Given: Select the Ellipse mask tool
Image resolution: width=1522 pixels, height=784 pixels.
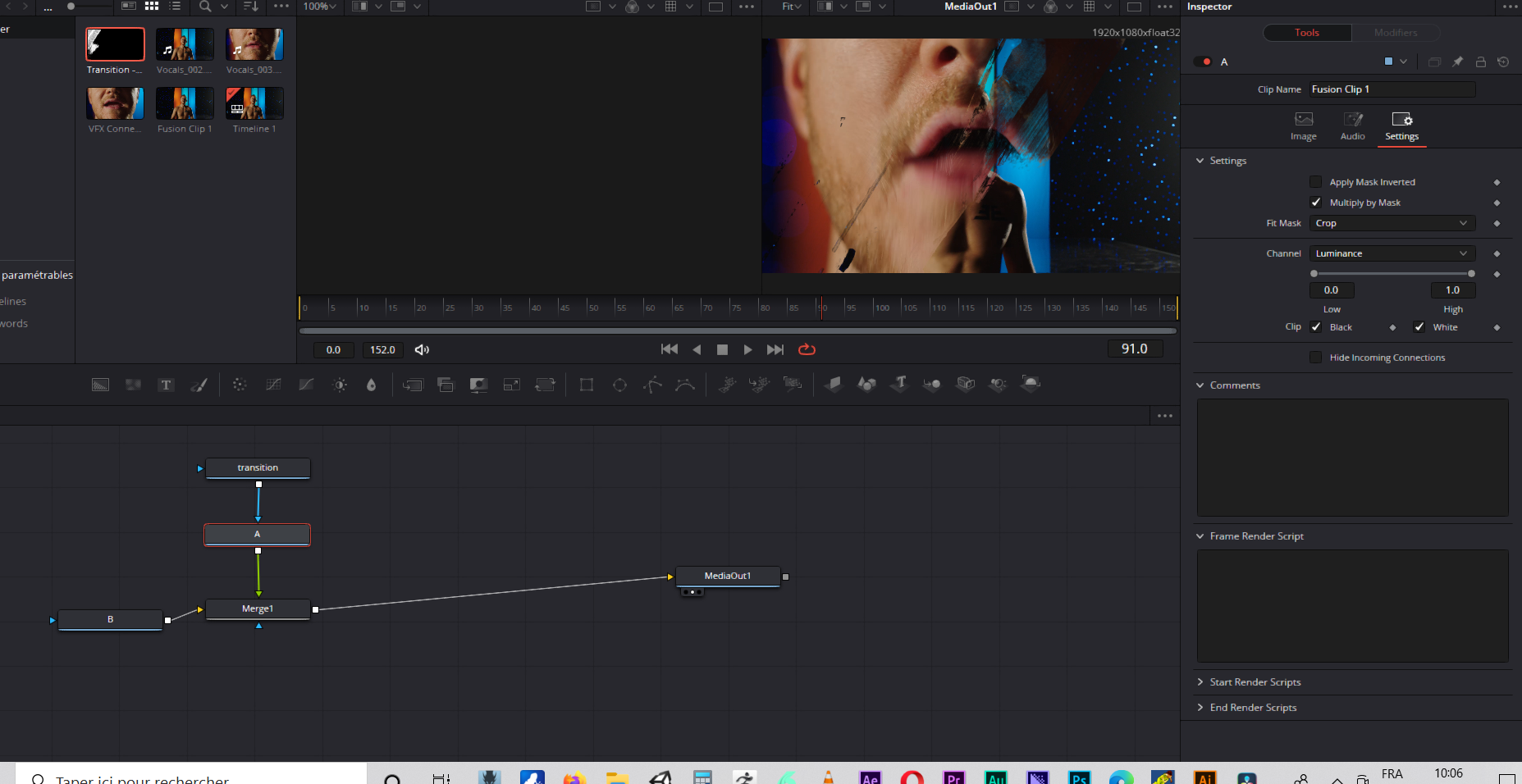Looking at the screenshot, I should pos(619,385).
